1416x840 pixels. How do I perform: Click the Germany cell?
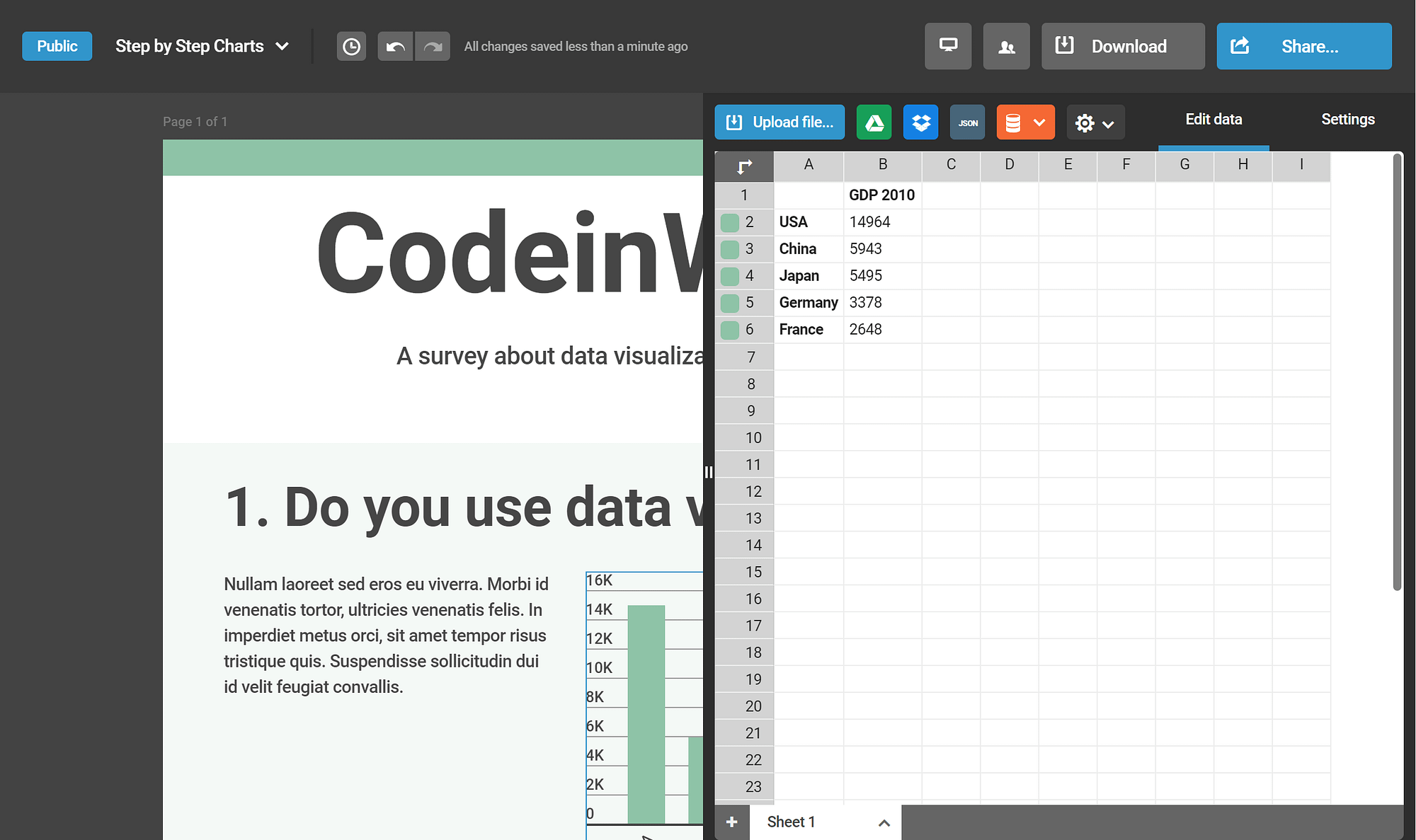809,303
